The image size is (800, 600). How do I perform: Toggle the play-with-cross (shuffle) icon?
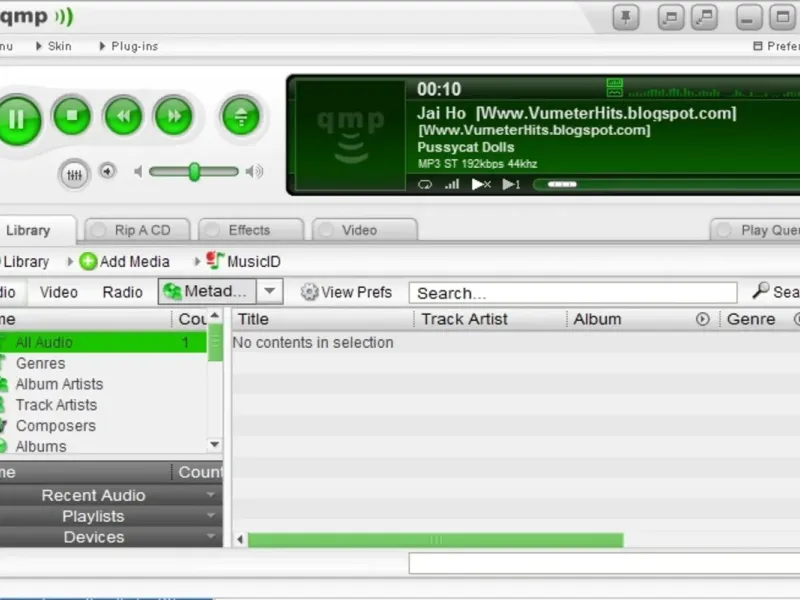(481, 184)
